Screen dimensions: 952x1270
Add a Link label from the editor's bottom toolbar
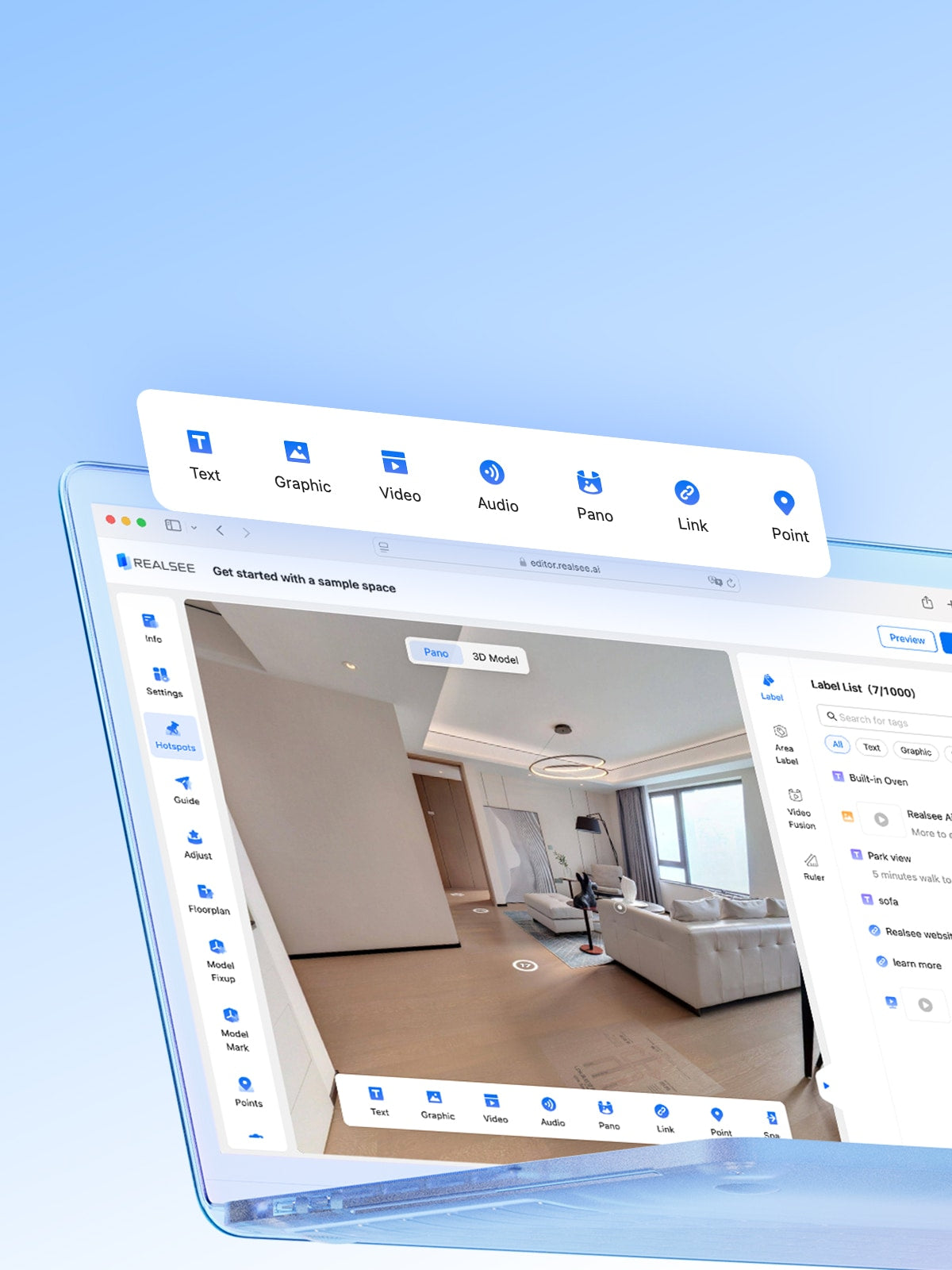pyautogui.click(x=664, y=1119)
